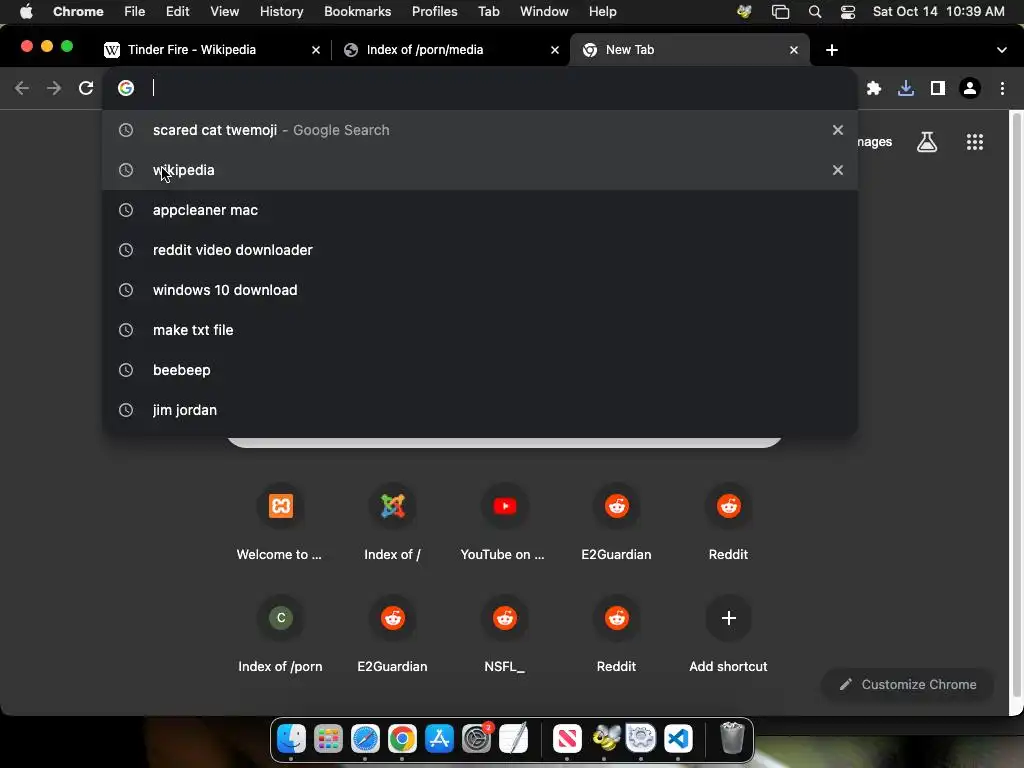Select the 'scared cat twemoji' search suggestion
1024x768 pixels.
tap(479, 130)
